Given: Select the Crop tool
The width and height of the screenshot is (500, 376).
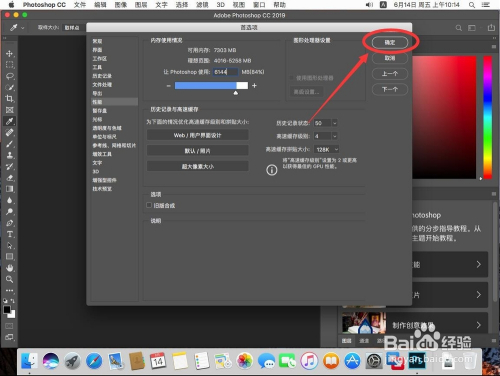Looking at the screenshot, I should coord(10,99).
